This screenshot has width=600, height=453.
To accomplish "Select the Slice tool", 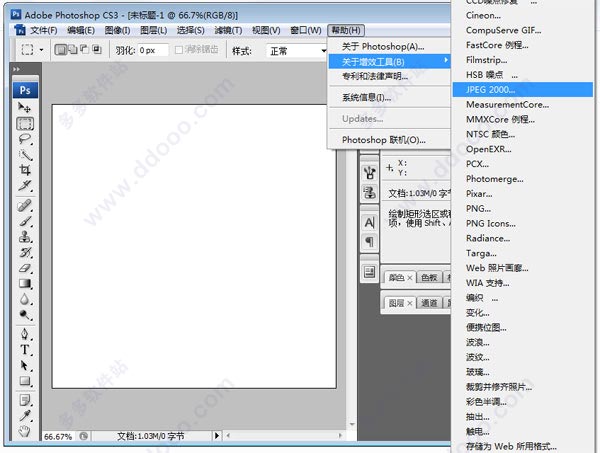I will (x=25, y=186).
